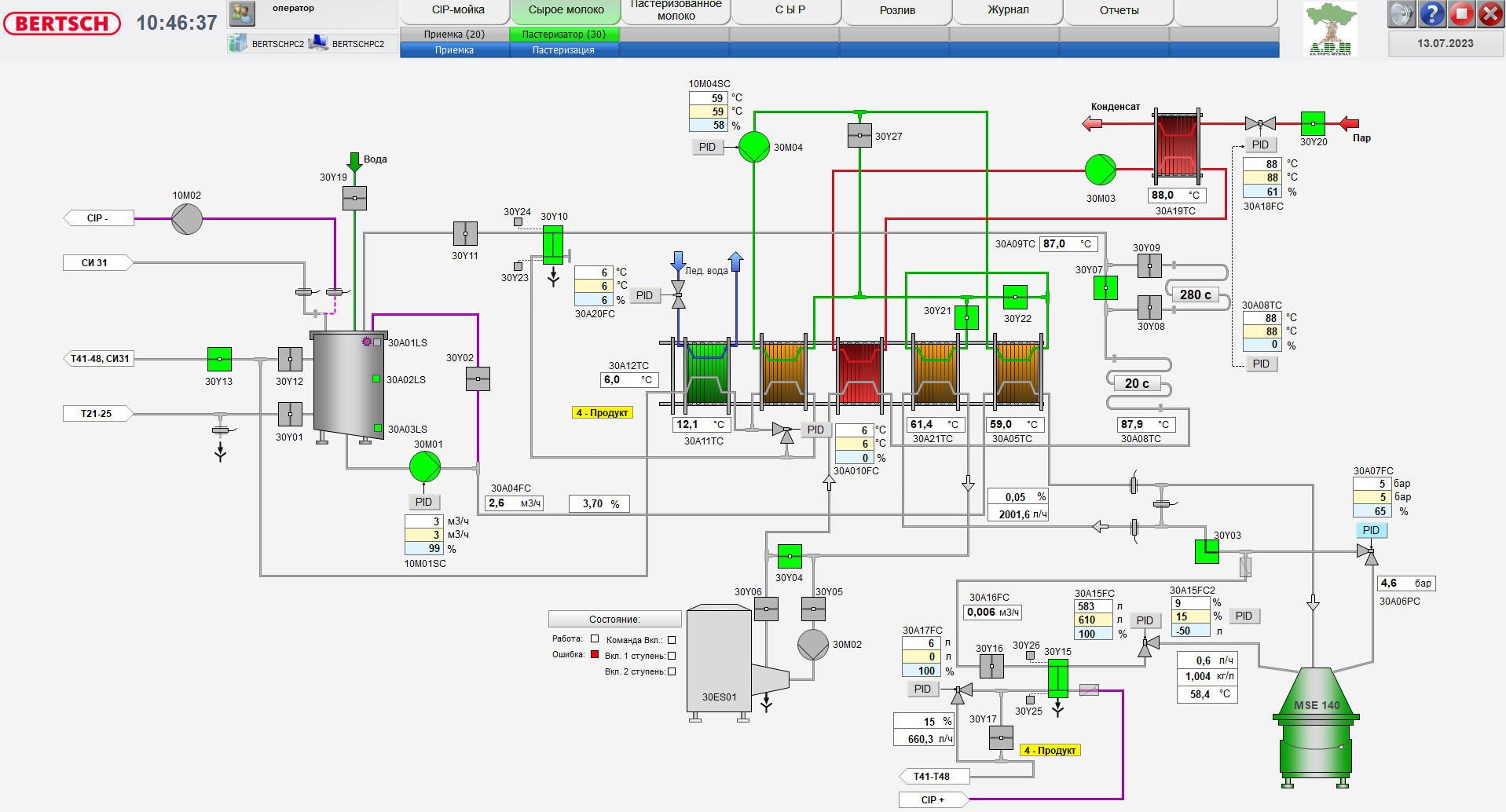Click valve 30Y20 on the steam line

click(x=1313, y=124)
